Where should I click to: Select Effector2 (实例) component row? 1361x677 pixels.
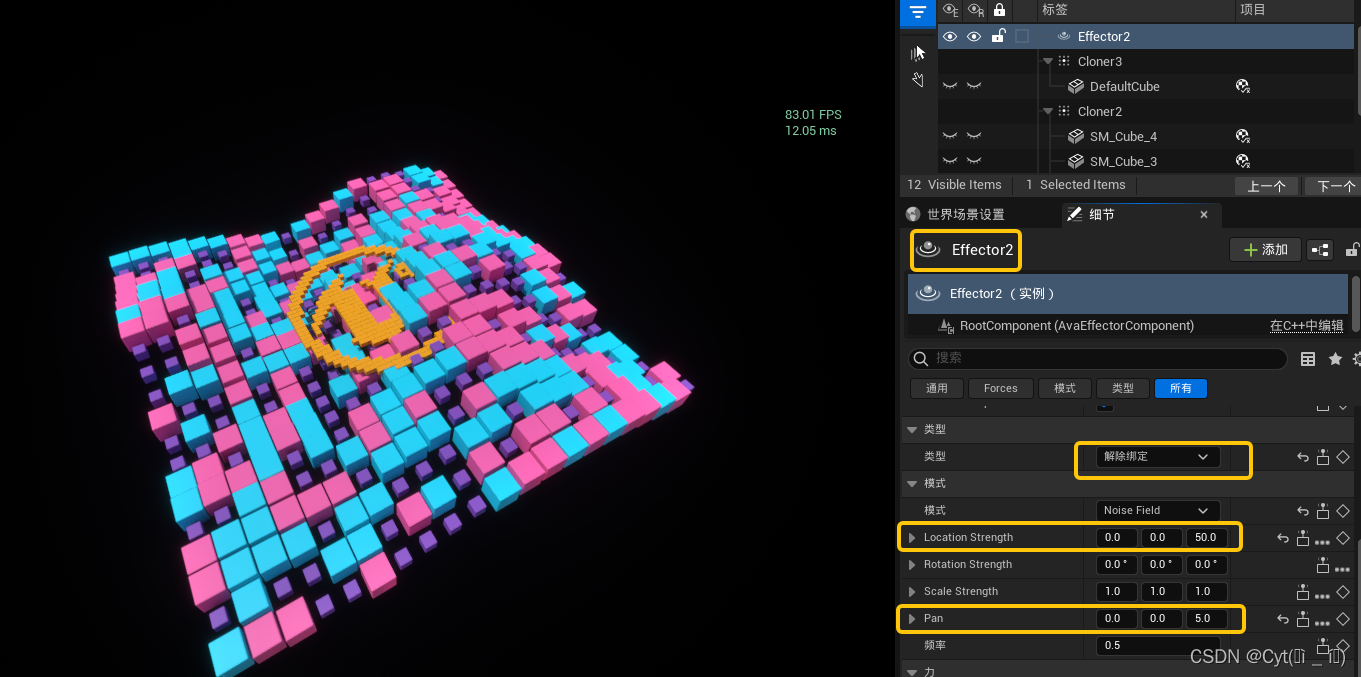coord(1129,294)
